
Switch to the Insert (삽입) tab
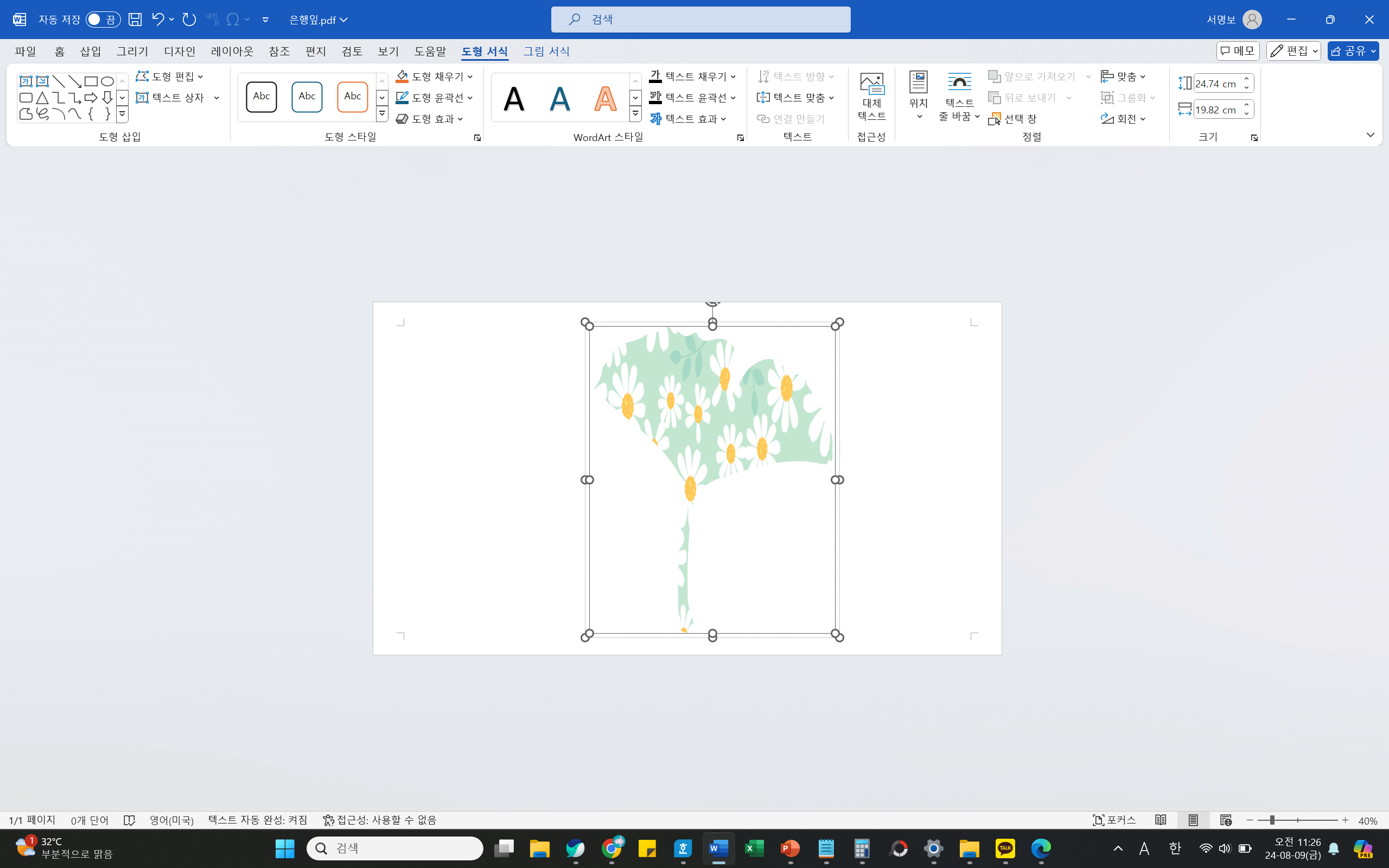[90, 51]
